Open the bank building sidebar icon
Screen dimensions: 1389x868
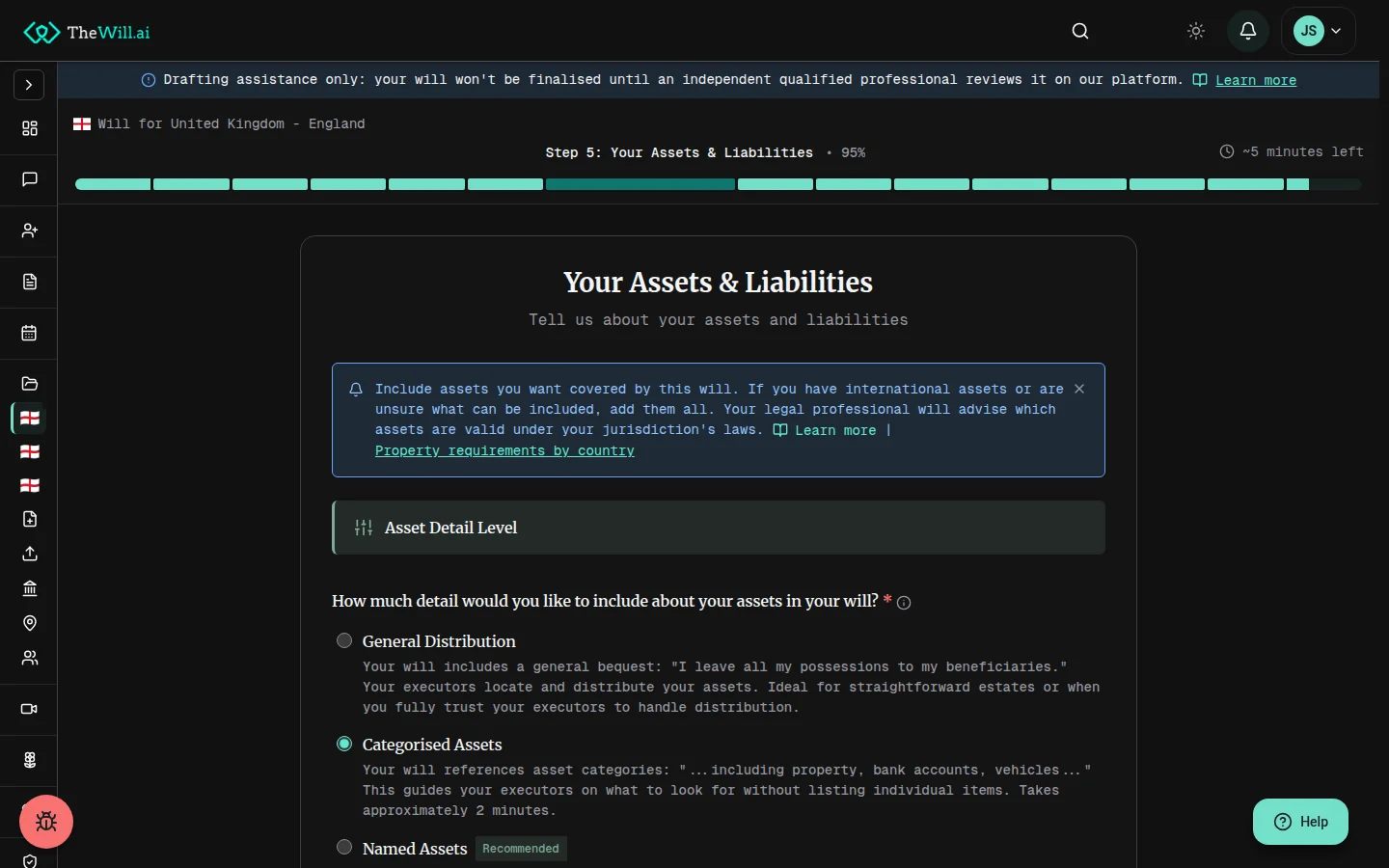pyautogui.click(x=29, y=588)
